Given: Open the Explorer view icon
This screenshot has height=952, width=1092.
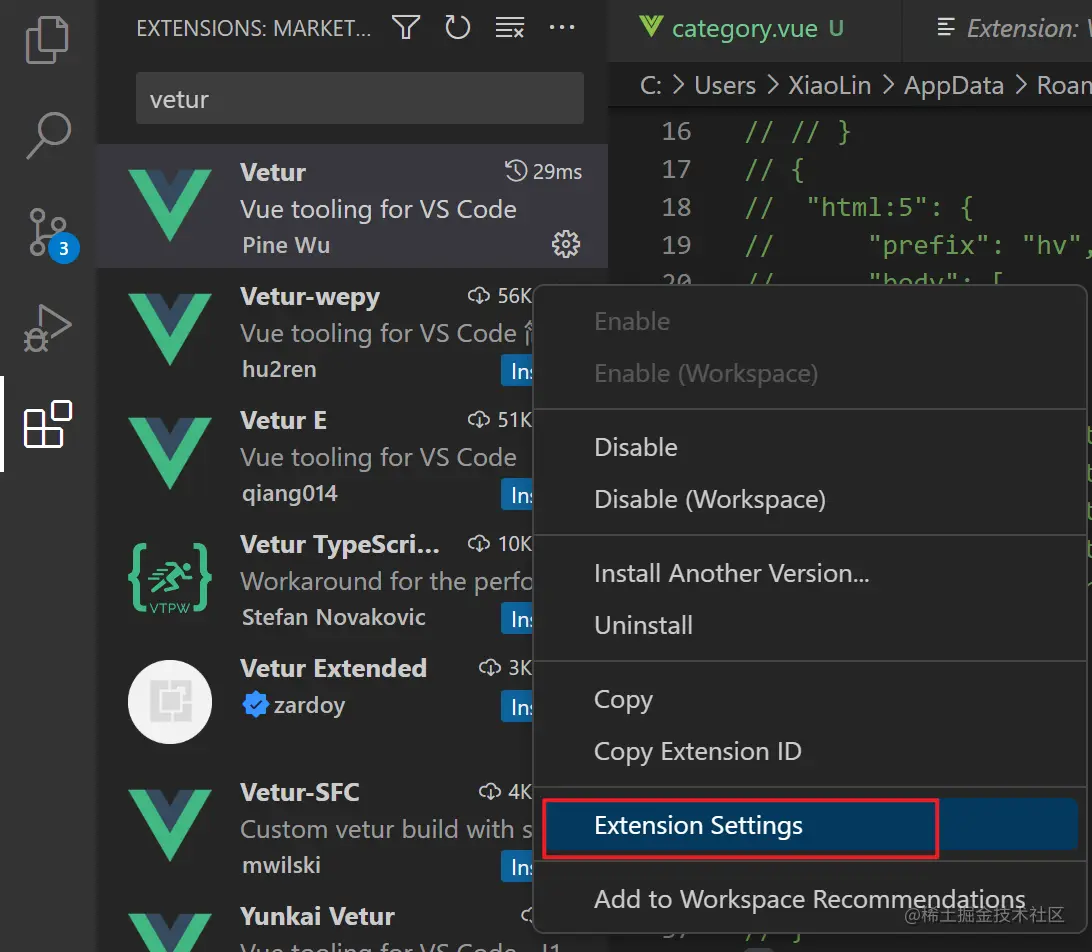Looking at the screenshot, I should [x=47, y=40].
